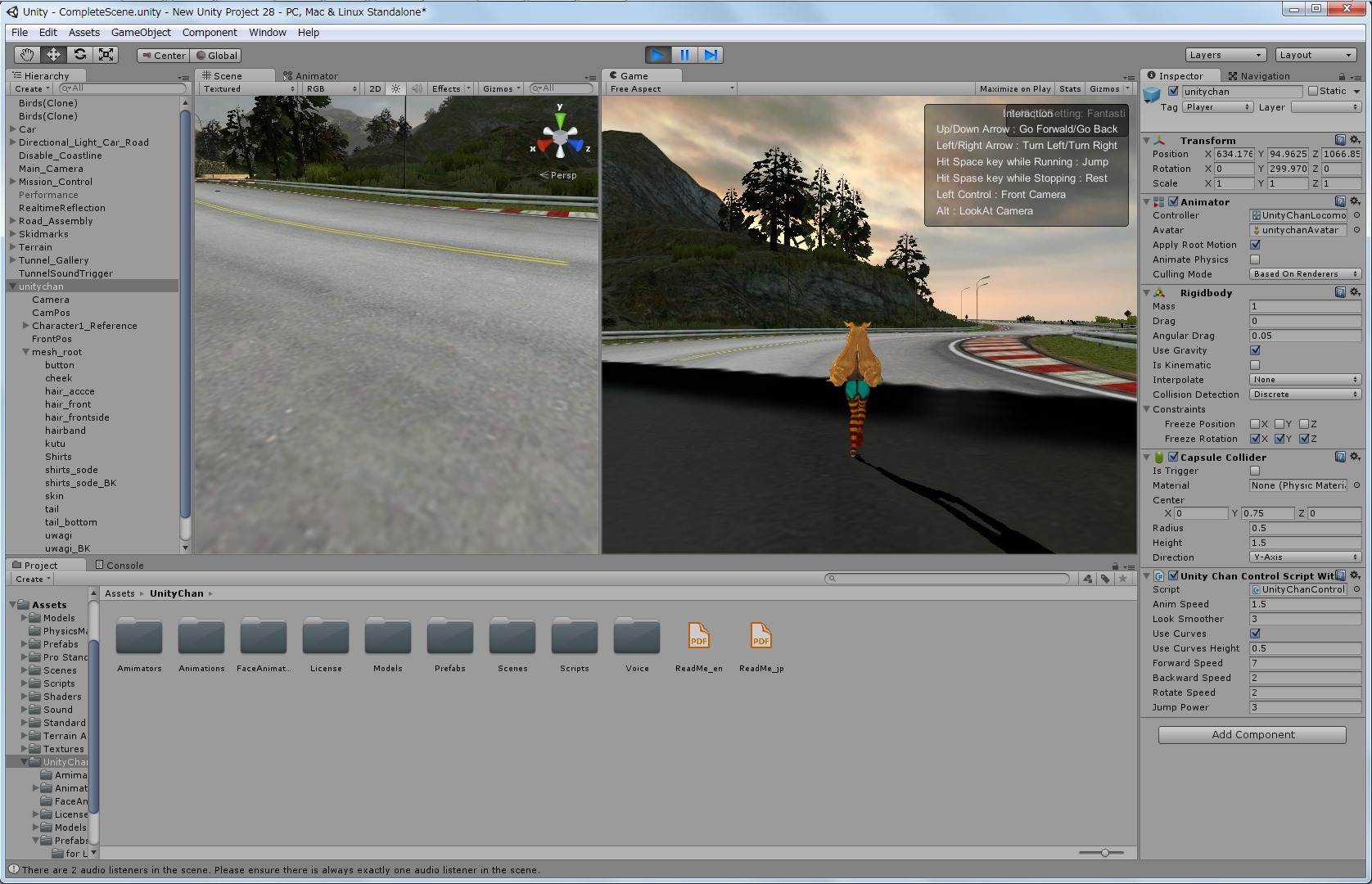
Task: Select the Scale tool
Action: (106, 55)
